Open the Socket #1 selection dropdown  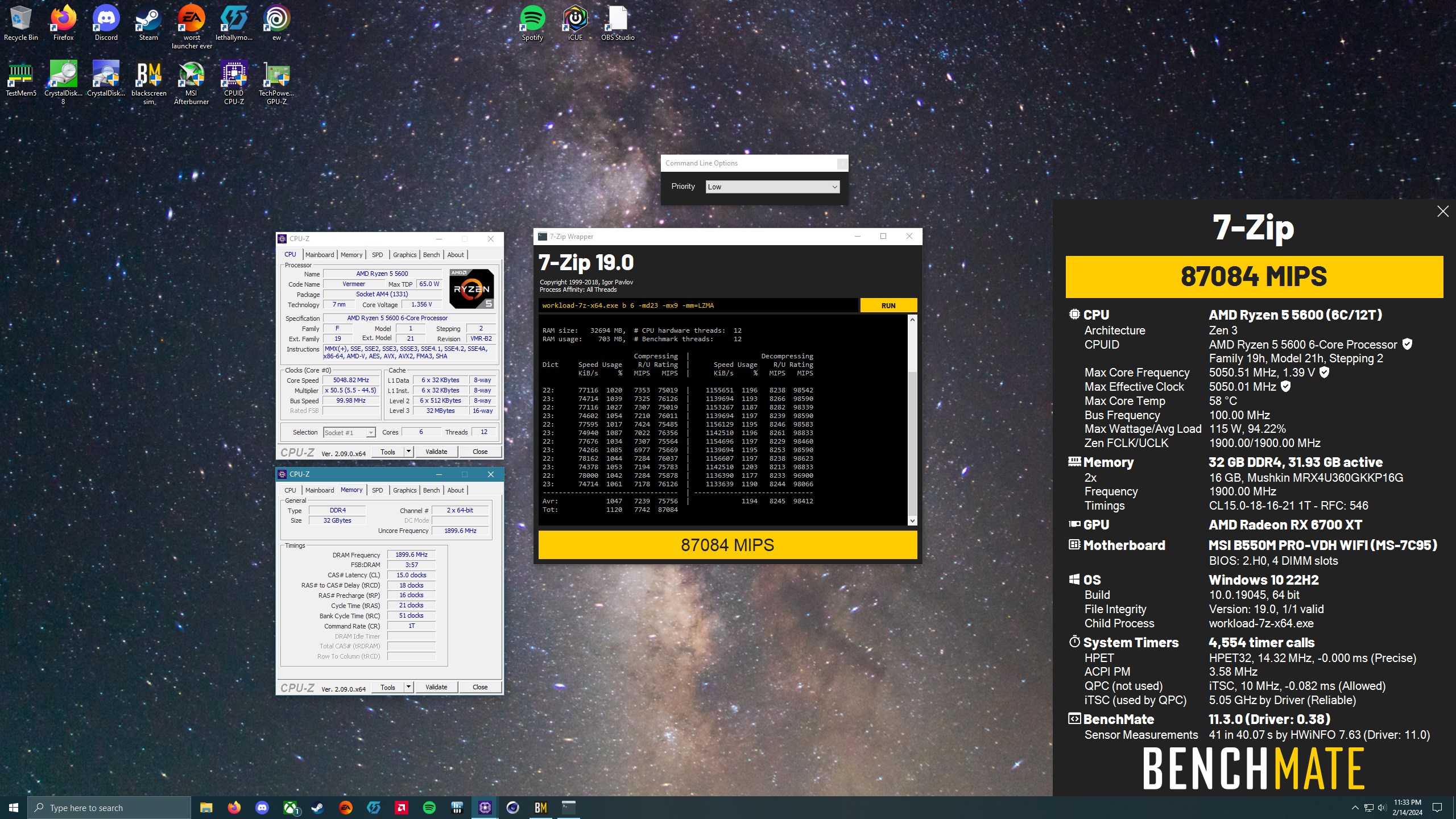(349, 432)
